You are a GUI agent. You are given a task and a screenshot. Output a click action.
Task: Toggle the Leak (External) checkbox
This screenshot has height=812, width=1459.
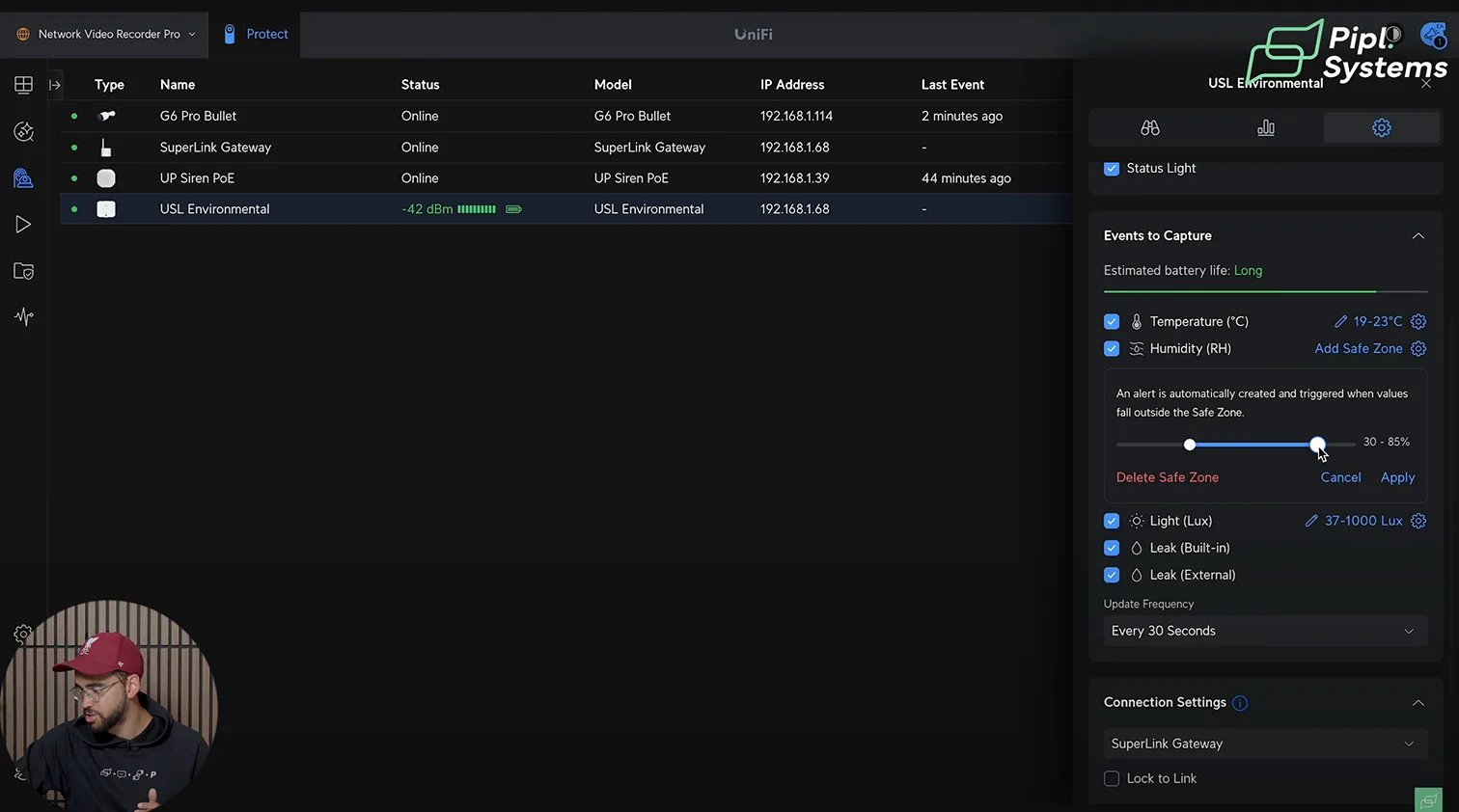(1112, 575)
